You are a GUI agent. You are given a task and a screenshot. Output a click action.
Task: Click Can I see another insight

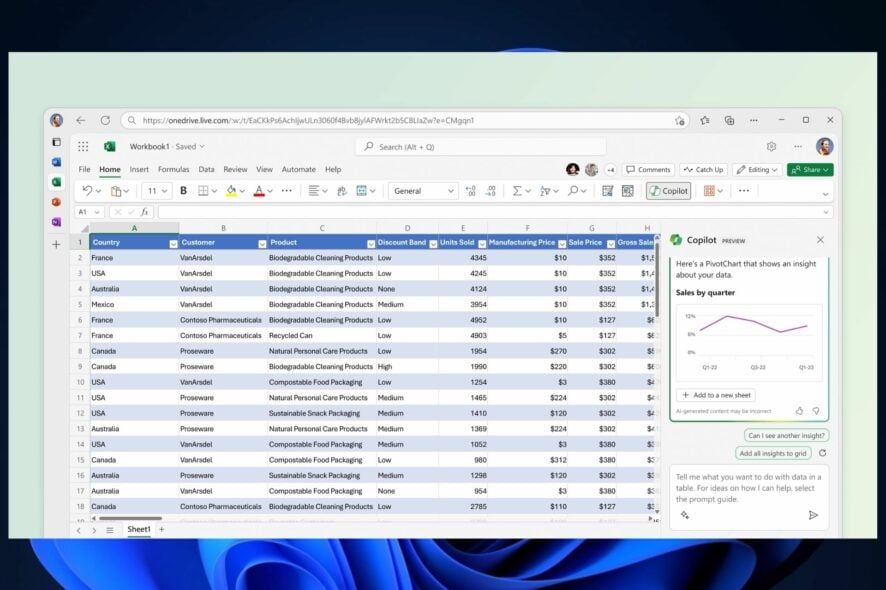[x=787, y=436]
